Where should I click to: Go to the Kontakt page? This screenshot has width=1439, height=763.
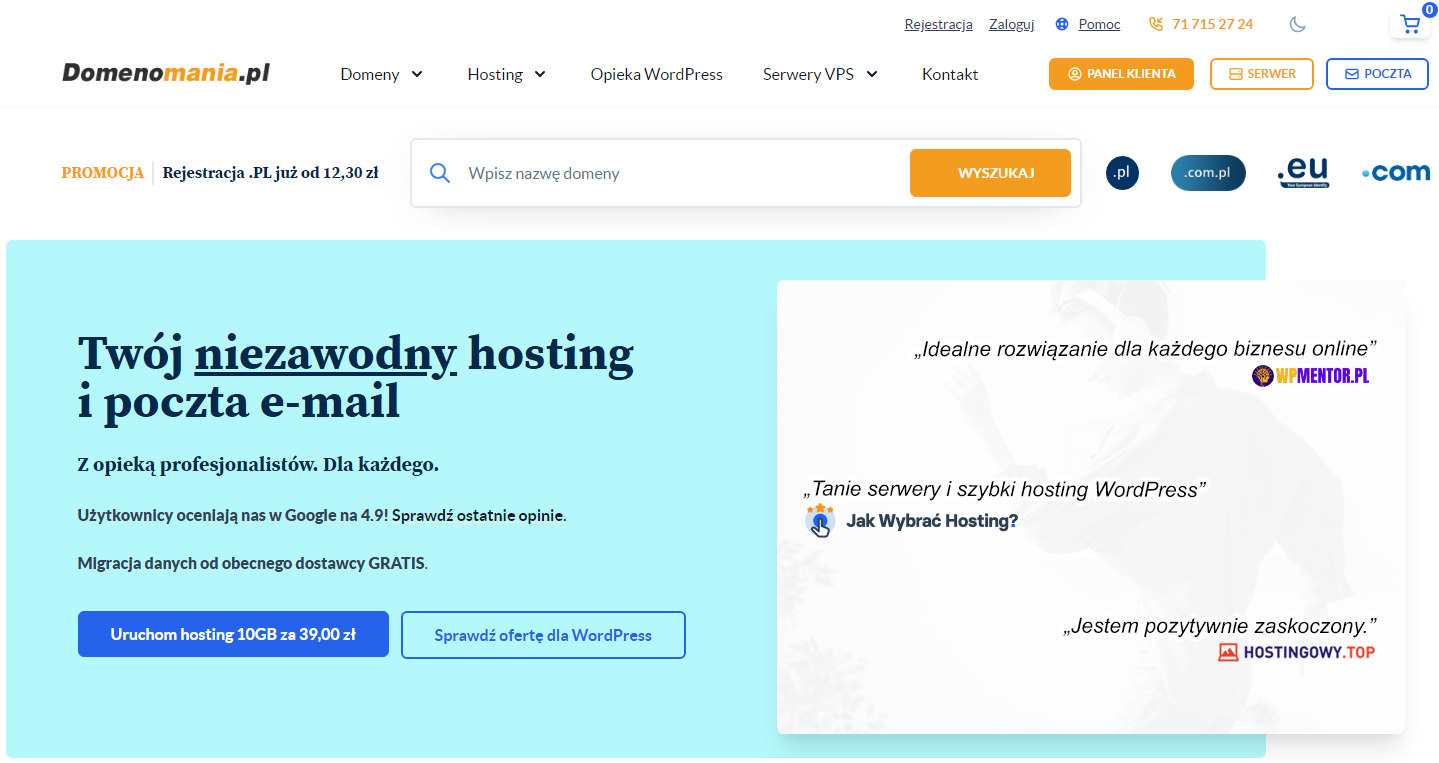coord(950,74)
